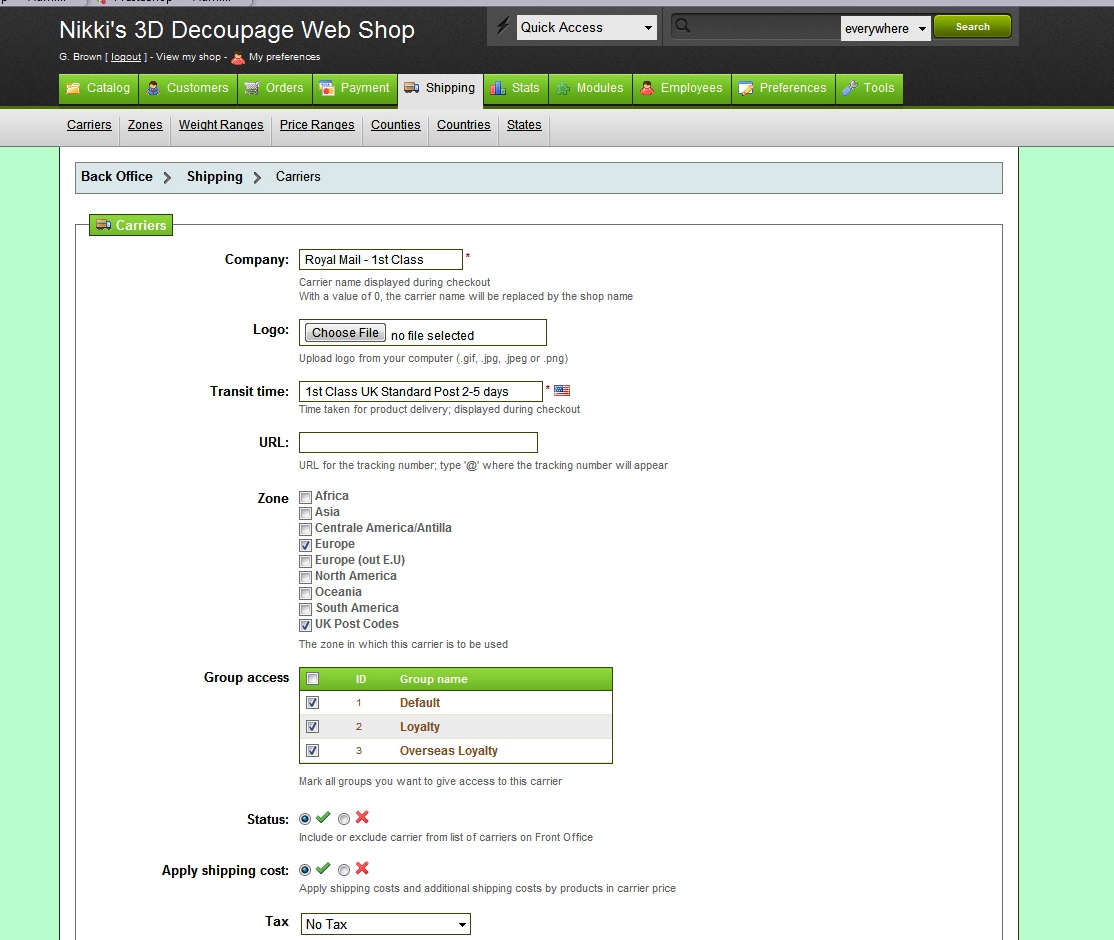Check the Africa zone checkbox
Screen dimensions: 1114x940
click(x=305, y=497)
